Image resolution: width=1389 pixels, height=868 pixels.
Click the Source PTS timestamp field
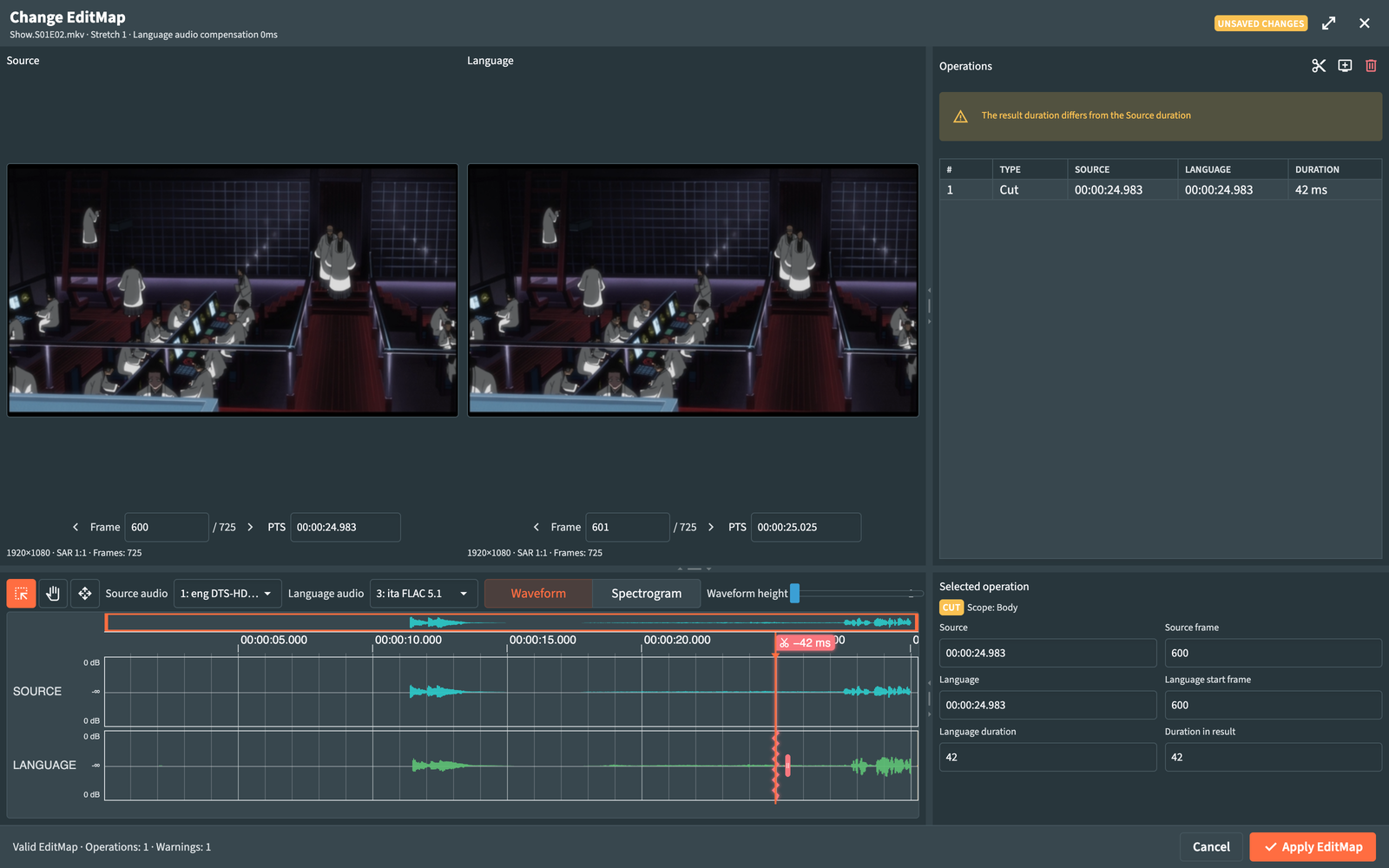coord(346,527)
